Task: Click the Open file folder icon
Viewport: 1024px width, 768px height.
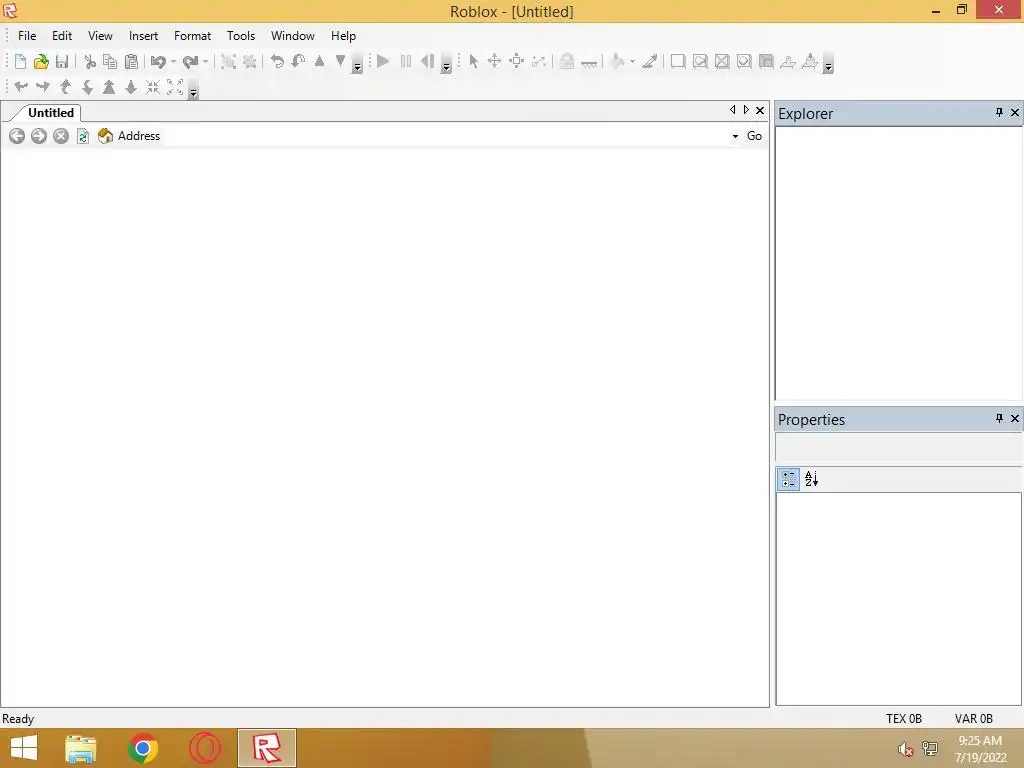Action: 41,61
